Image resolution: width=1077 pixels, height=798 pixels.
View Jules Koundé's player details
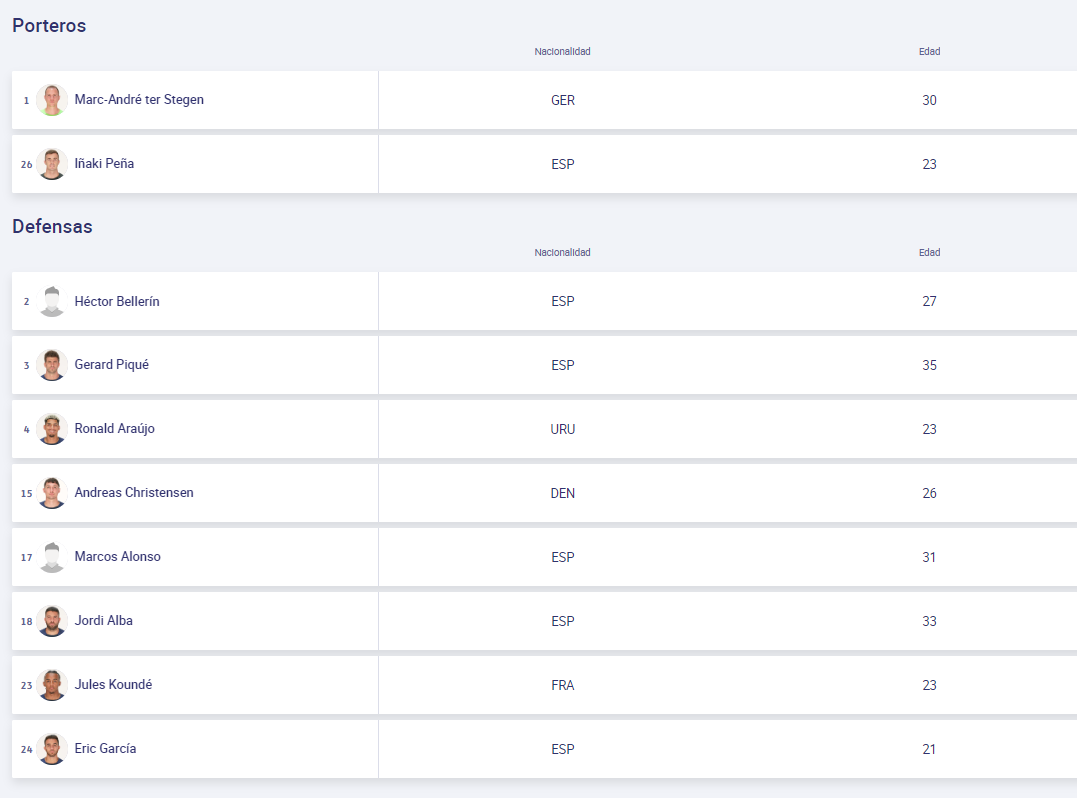tap(113, 685)
